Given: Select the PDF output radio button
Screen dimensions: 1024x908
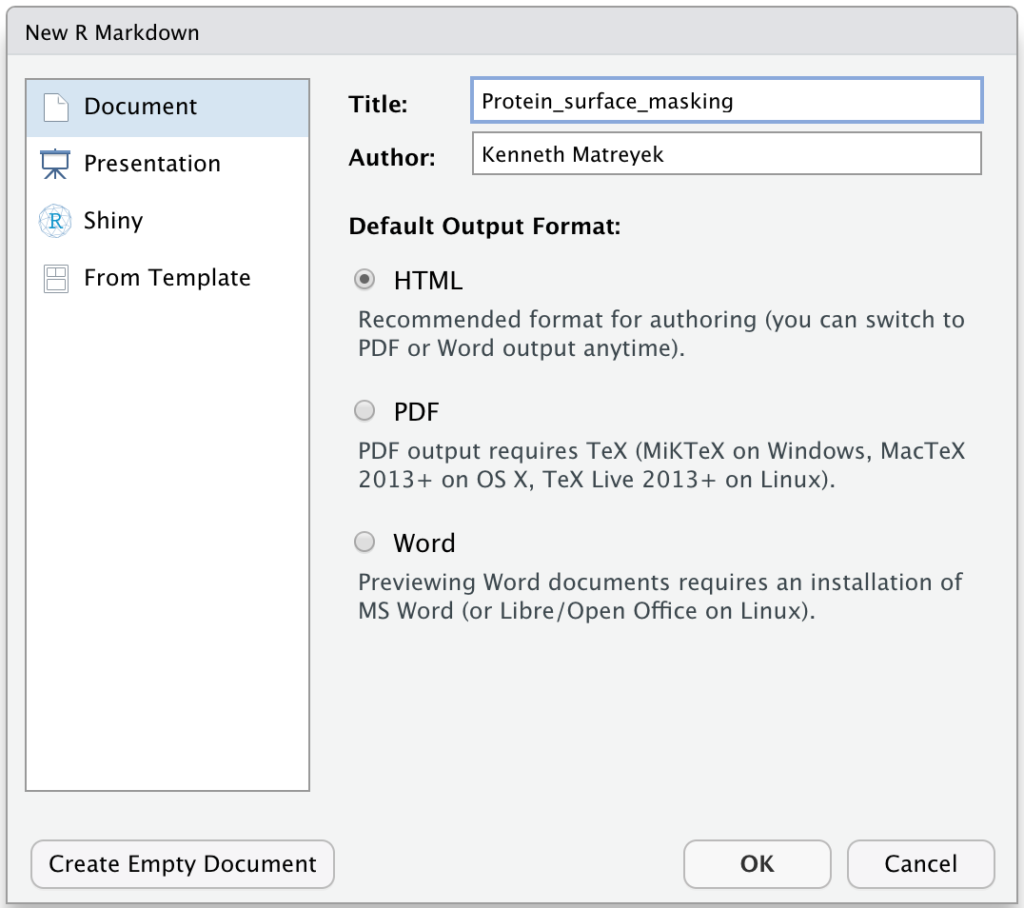Looking at the screenshot, I should tap(364, 411).
